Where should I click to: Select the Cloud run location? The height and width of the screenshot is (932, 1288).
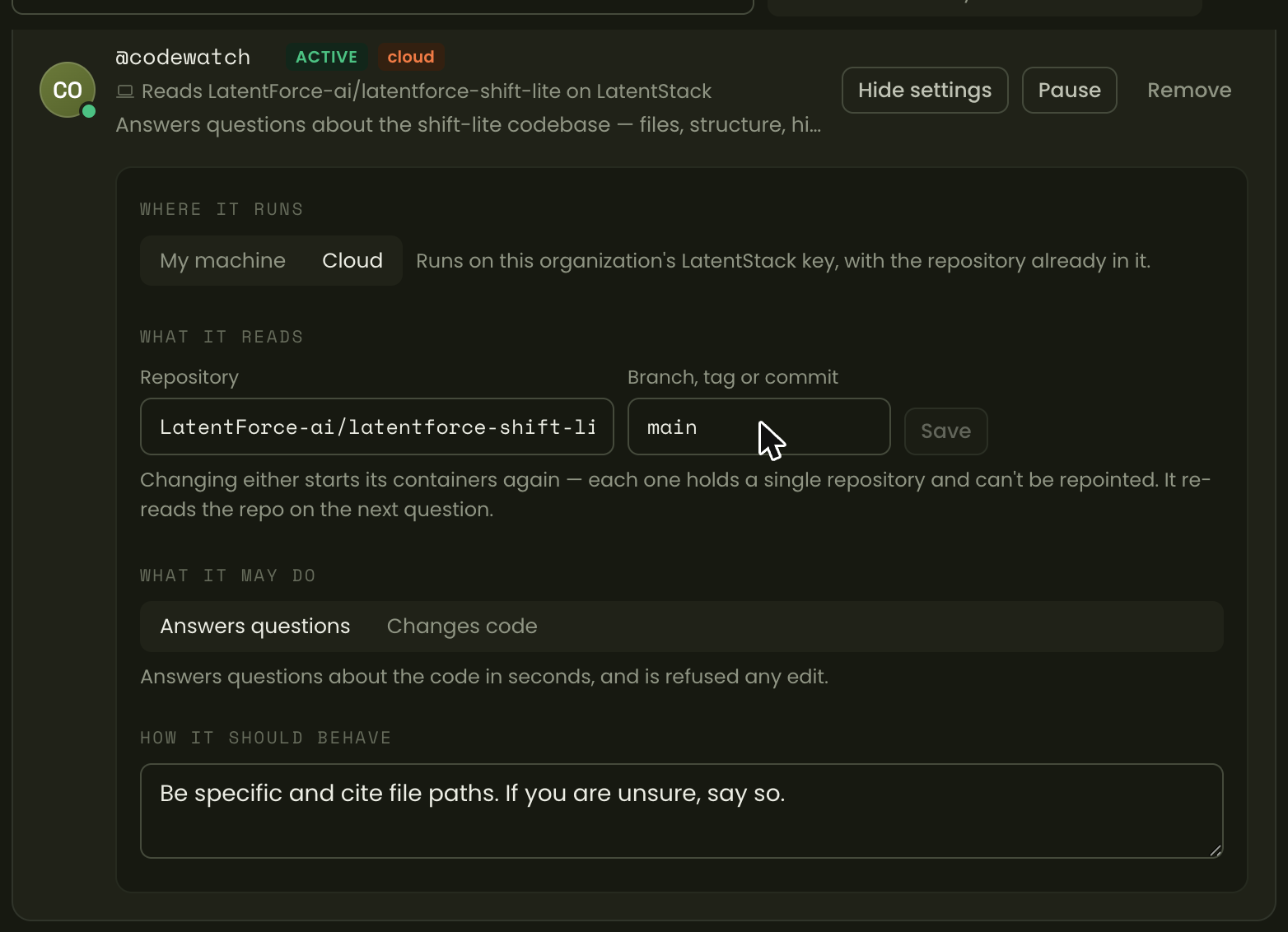point(352,261)
